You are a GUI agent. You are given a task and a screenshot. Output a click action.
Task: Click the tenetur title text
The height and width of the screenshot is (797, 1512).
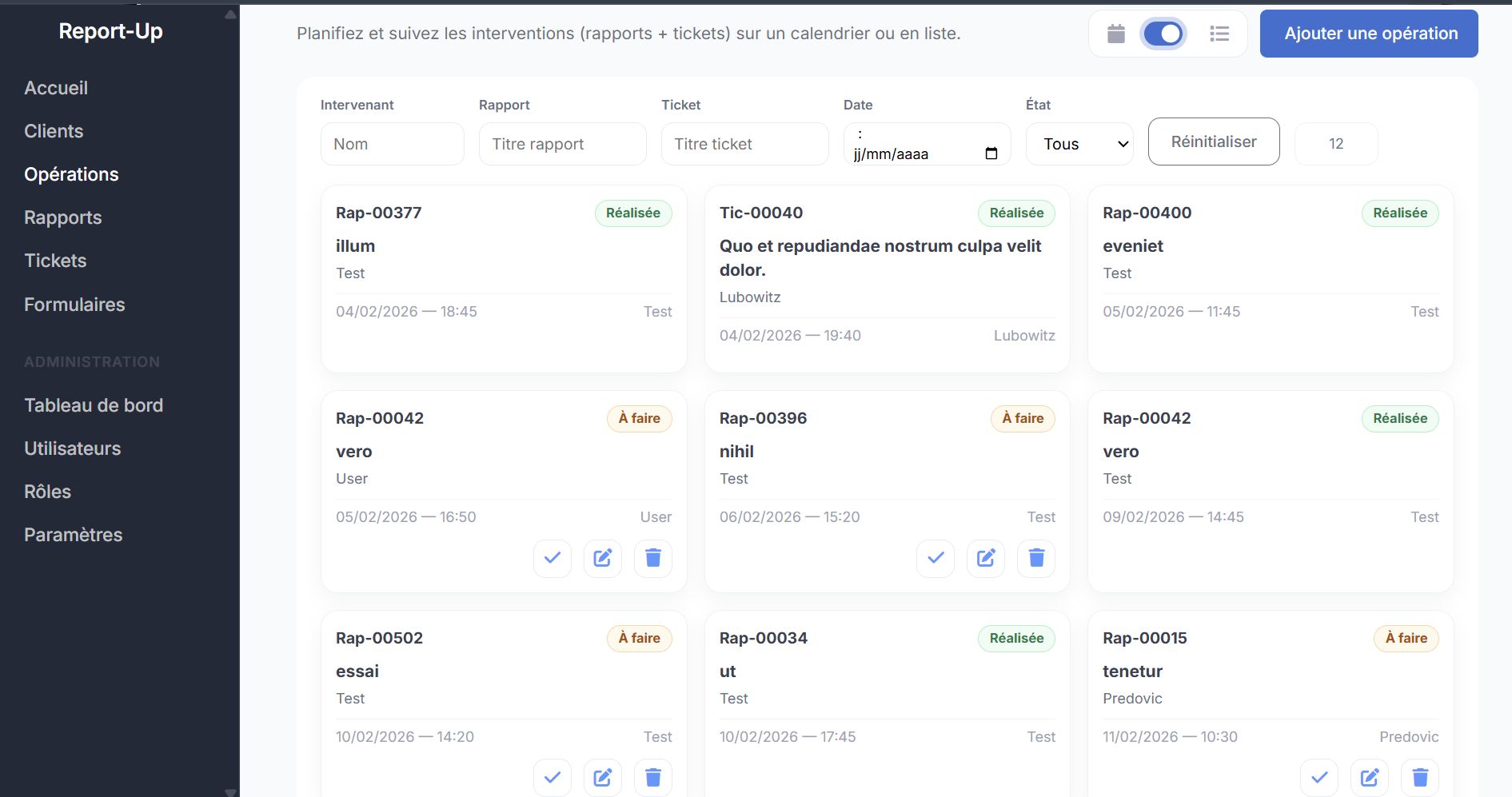point(1132,671)
